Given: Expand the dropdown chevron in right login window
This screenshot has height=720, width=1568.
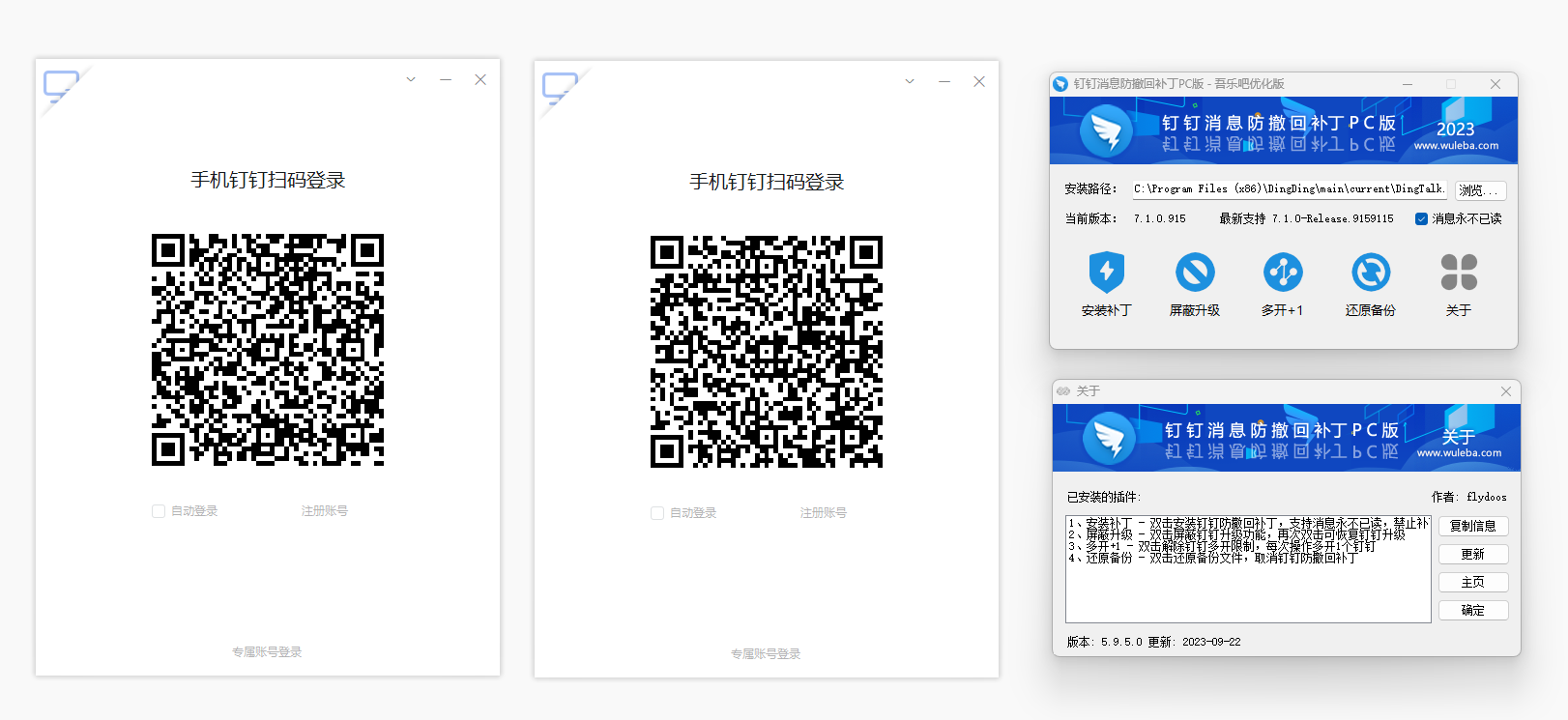Looking at the screenshot, I should [x=910, y=81].
